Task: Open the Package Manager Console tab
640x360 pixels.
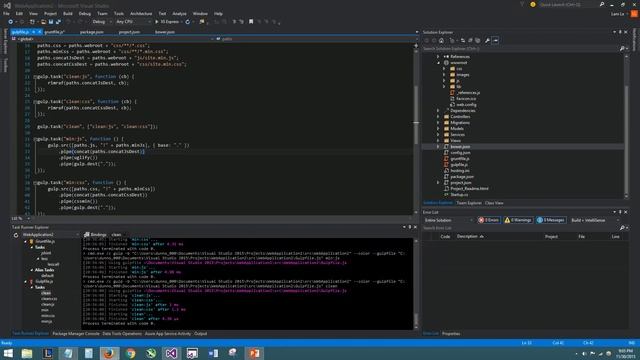Action: [76, 334]
